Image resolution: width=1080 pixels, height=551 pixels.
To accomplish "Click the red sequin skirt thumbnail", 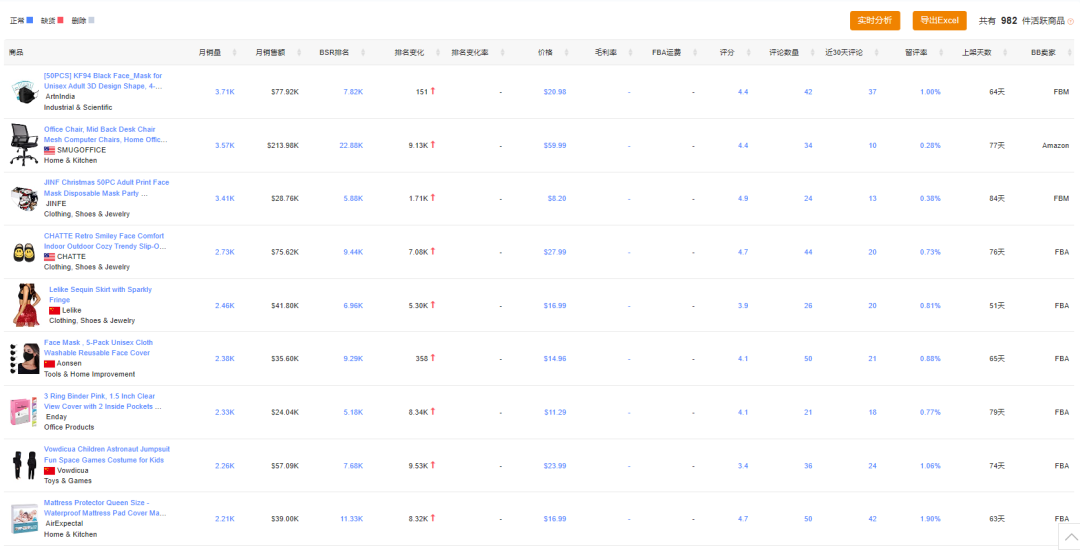I will (26, 305).
